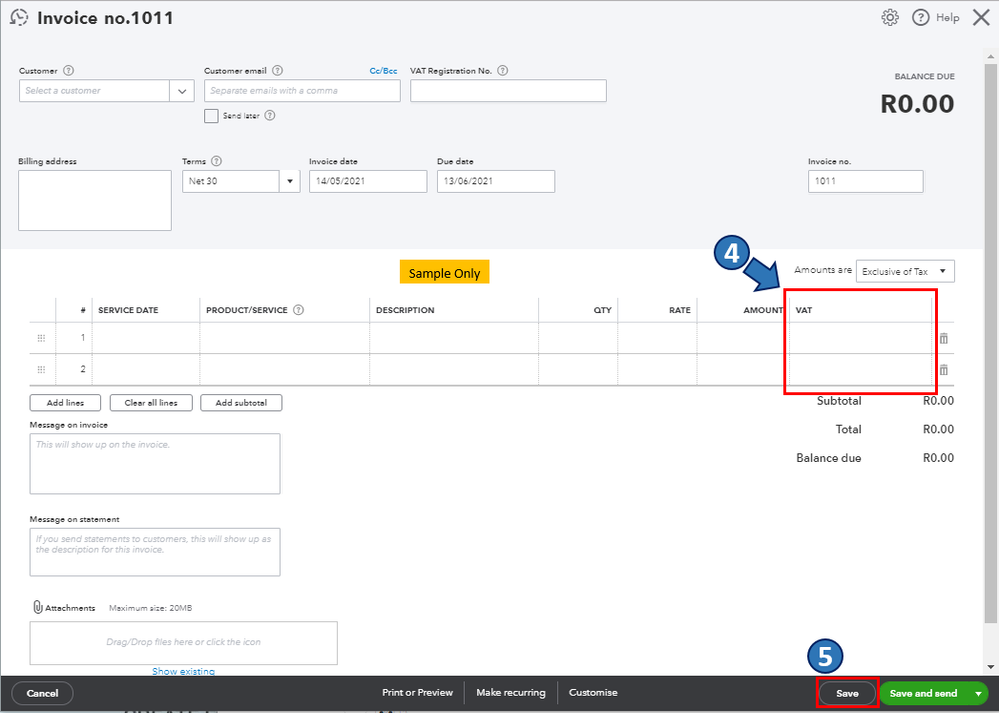Delete line 2 with trash icon

pyautogui.click(x=944, y=370)
